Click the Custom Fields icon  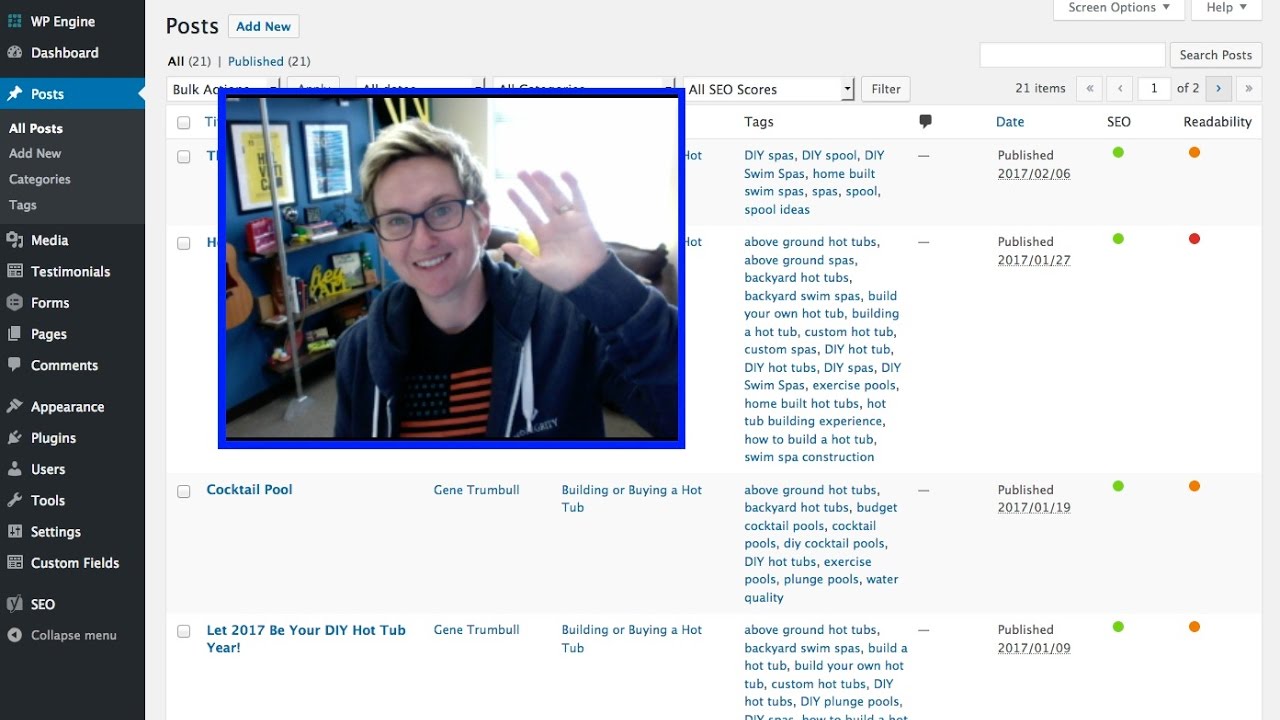15,562
